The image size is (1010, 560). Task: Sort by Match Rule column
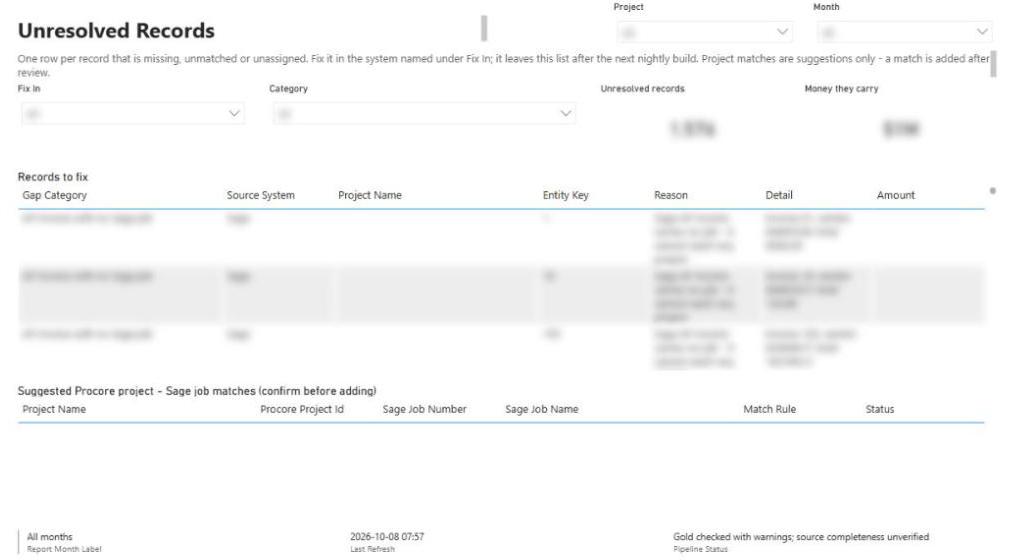pyautogui.click(x=770, y=409)
